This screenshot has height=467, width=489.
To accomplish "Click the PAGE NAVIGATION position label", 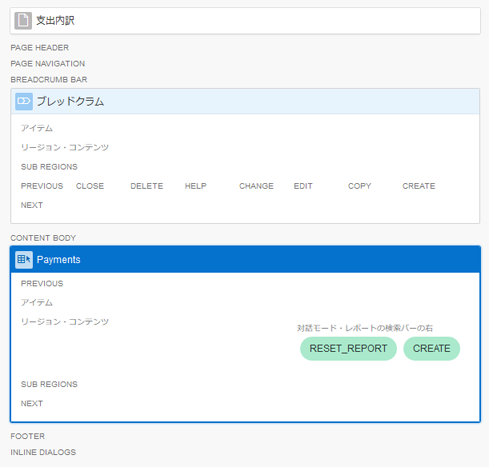I will 48,64.
